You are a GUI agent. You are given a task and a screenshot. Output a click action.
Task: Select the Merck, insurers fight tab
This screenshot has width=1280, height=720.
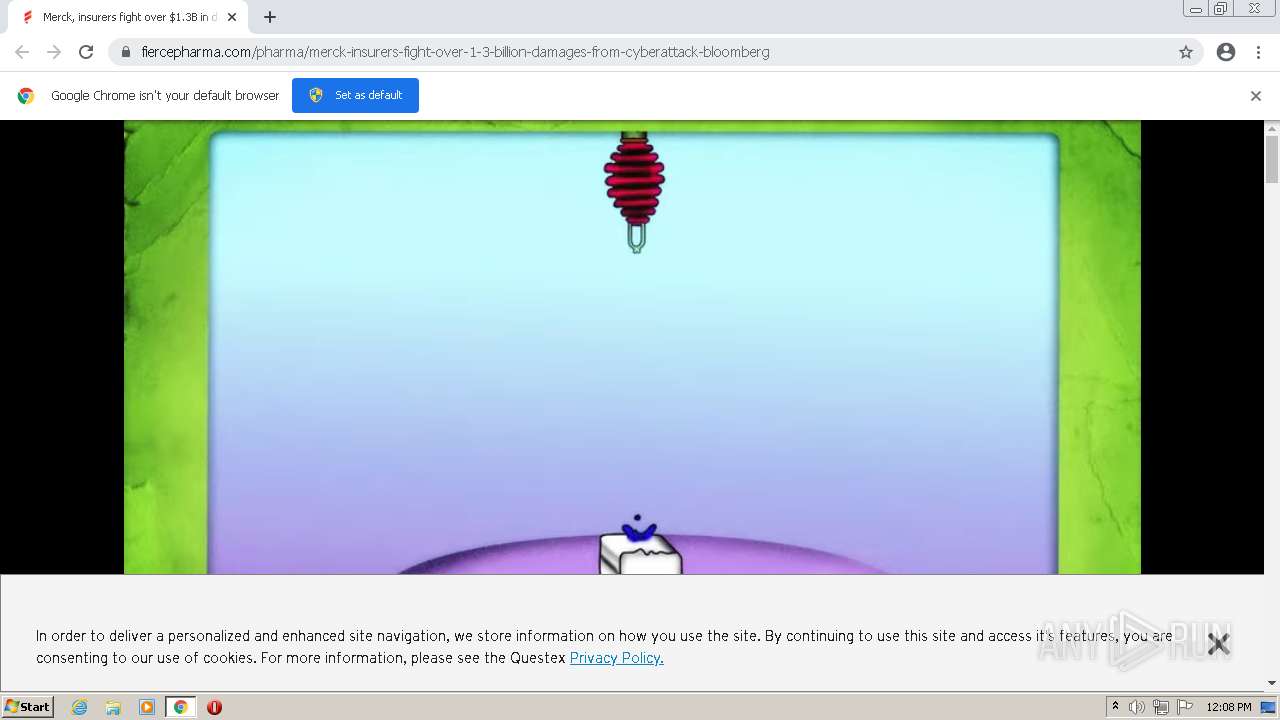click(x=128, y=17)
